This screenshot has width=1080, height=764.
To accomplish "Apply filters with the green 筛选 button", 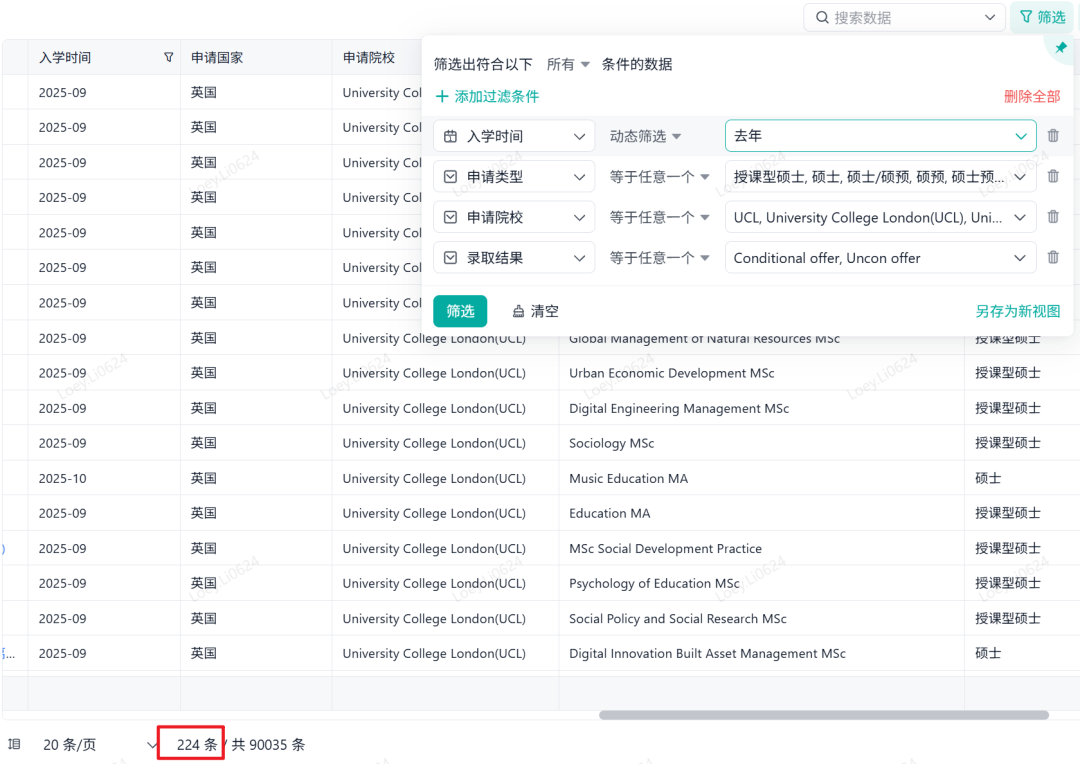I will point(460,311).
